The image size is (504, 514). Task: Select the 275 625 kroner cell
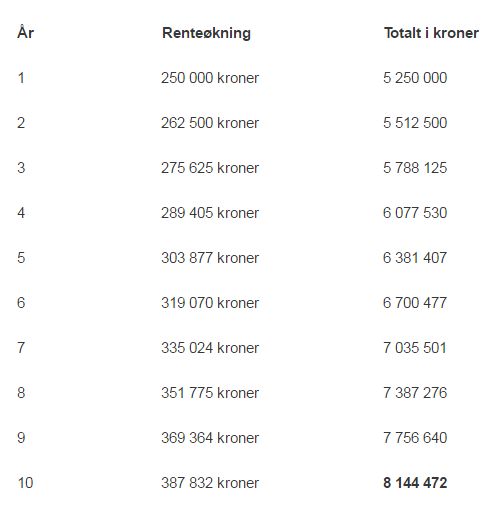pos(210,168)
